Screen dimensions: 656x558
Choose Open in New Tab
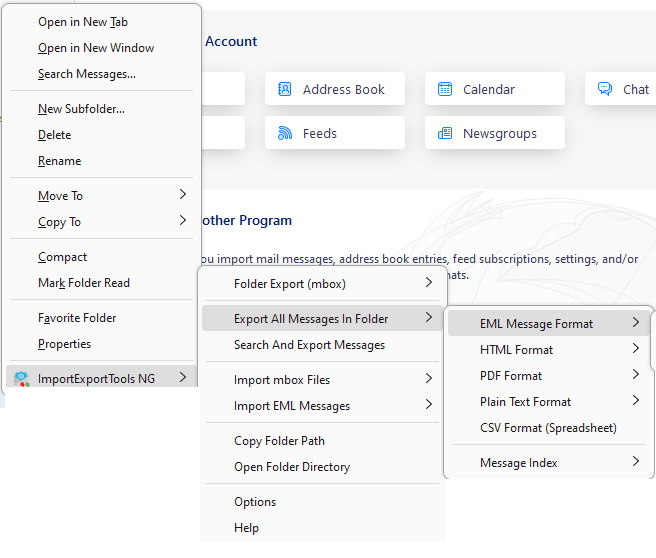coord(102,22)
